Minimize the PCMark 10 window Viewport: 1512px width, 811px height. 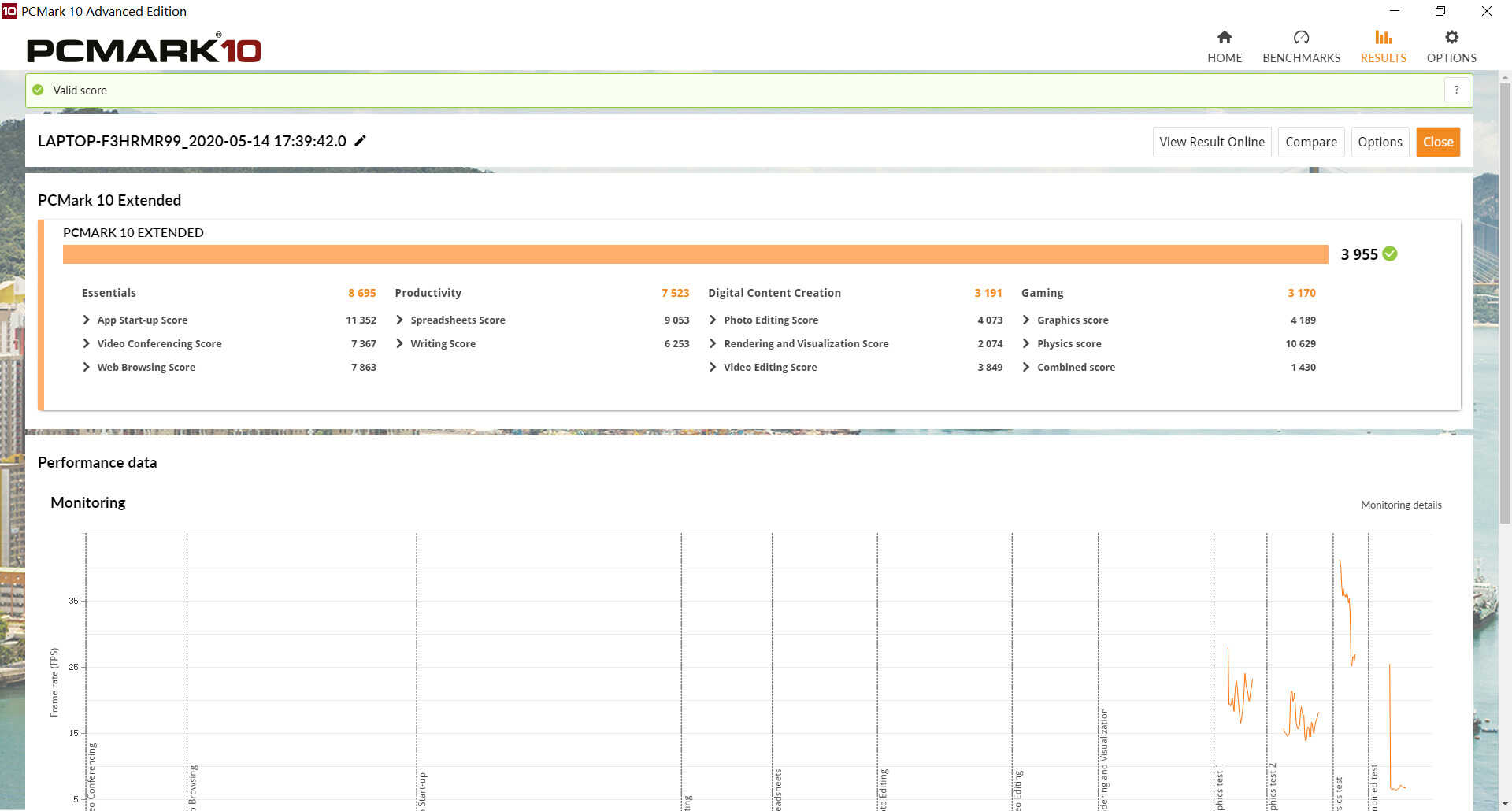(1395, 11)
